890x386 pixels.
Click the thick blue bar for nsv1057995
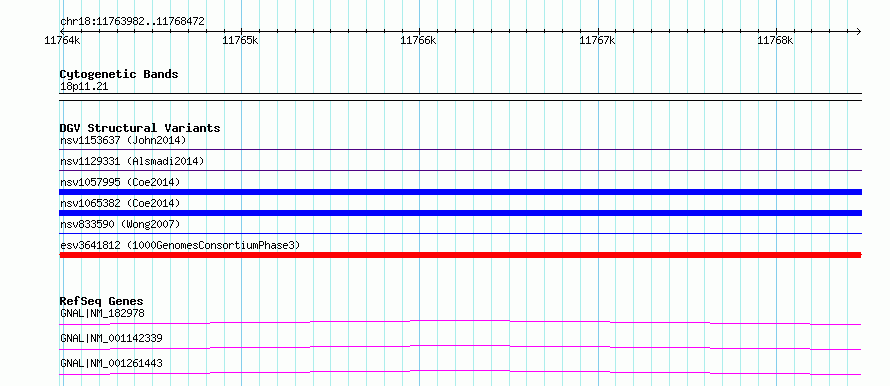pyautogui.click(x=460, y=192)
